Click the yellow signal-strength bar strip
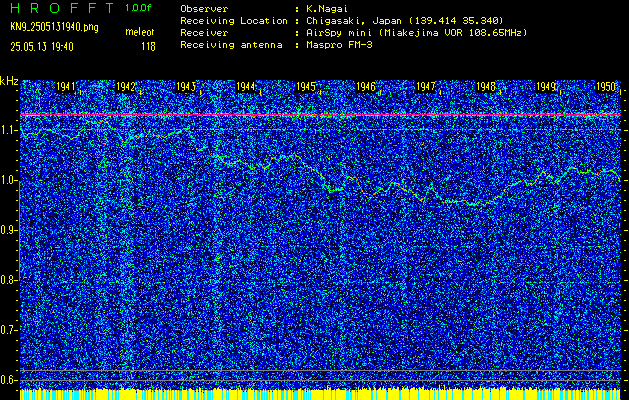Viewport: 629px width, 400px height. 321,394
